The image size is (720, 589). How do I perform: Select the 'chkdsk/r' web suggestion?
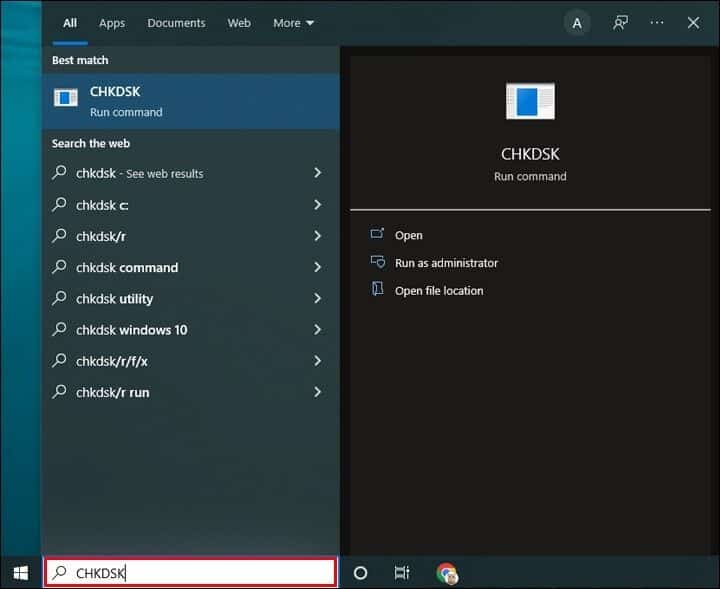(191, 236)
